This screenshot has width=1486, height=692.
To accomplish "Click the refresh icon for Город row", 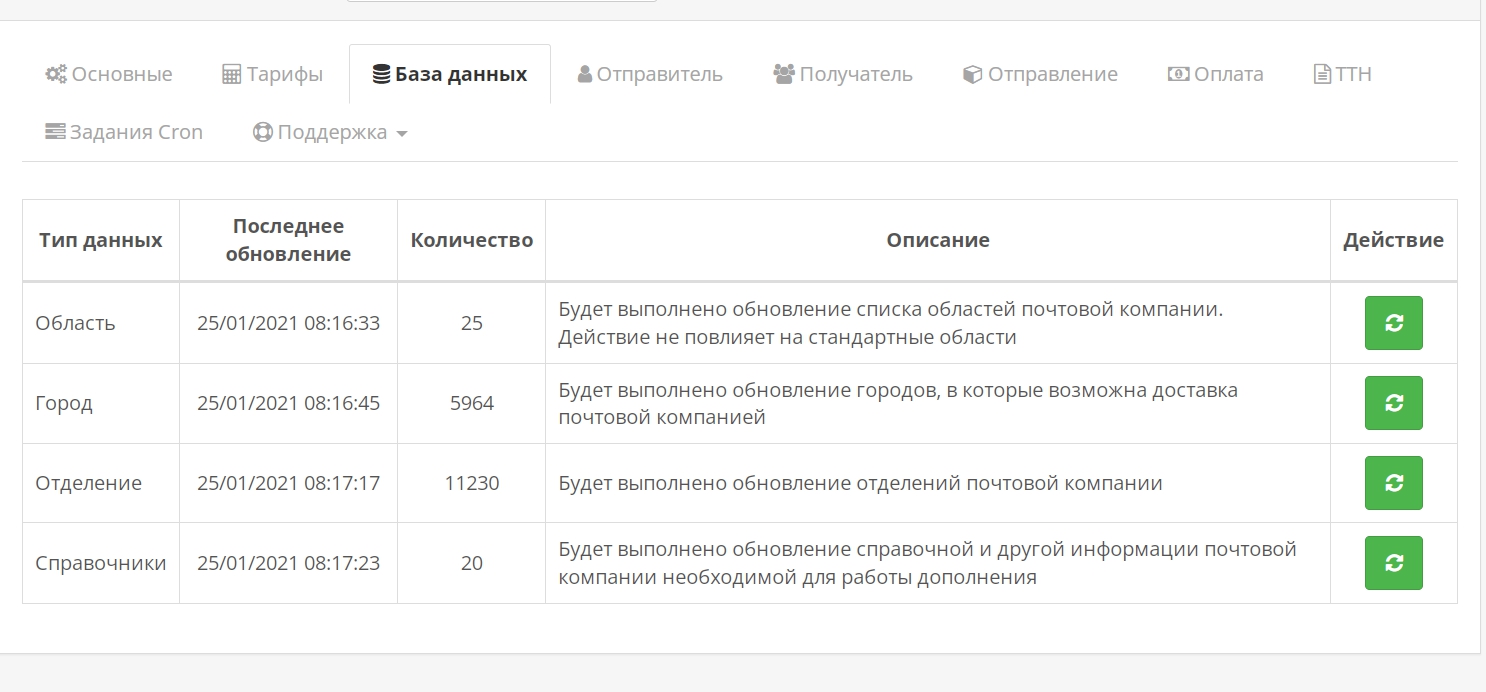I will coord(1393,403).
